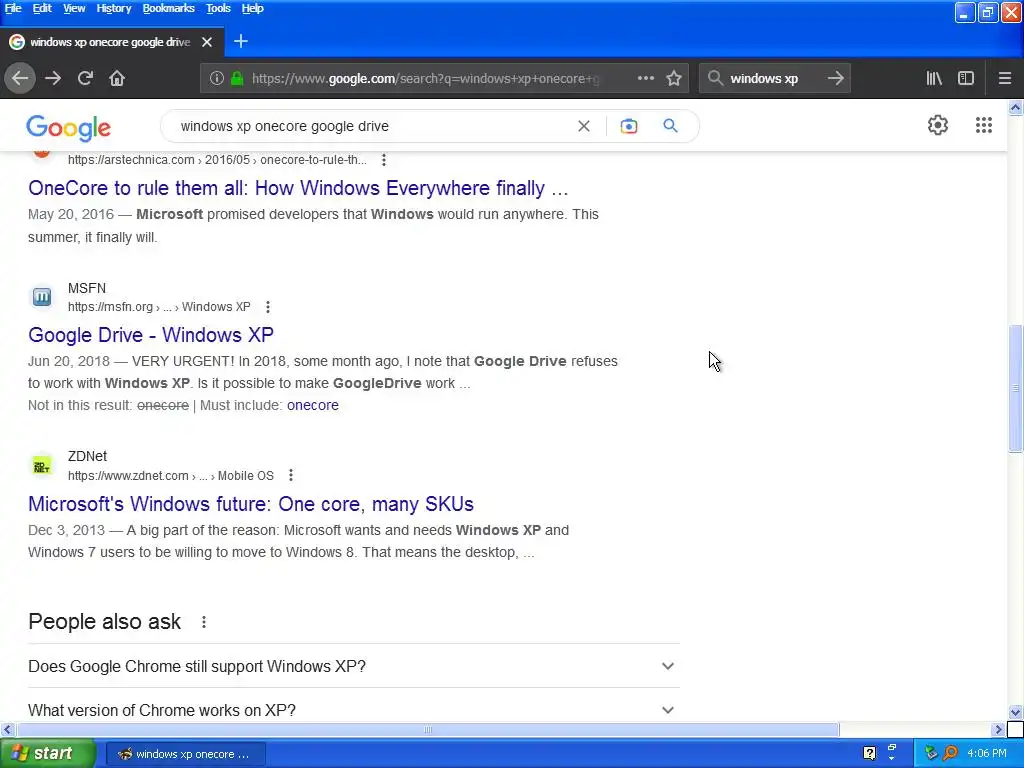Open People also ask options dots
Screen dimensions: 1024x768
[204, 622]
